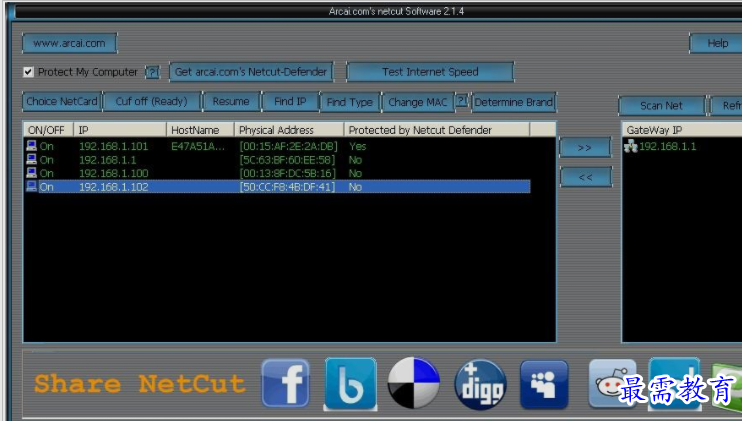
Task: Share NetCut on Facebook icon
Action: point(285,383)
